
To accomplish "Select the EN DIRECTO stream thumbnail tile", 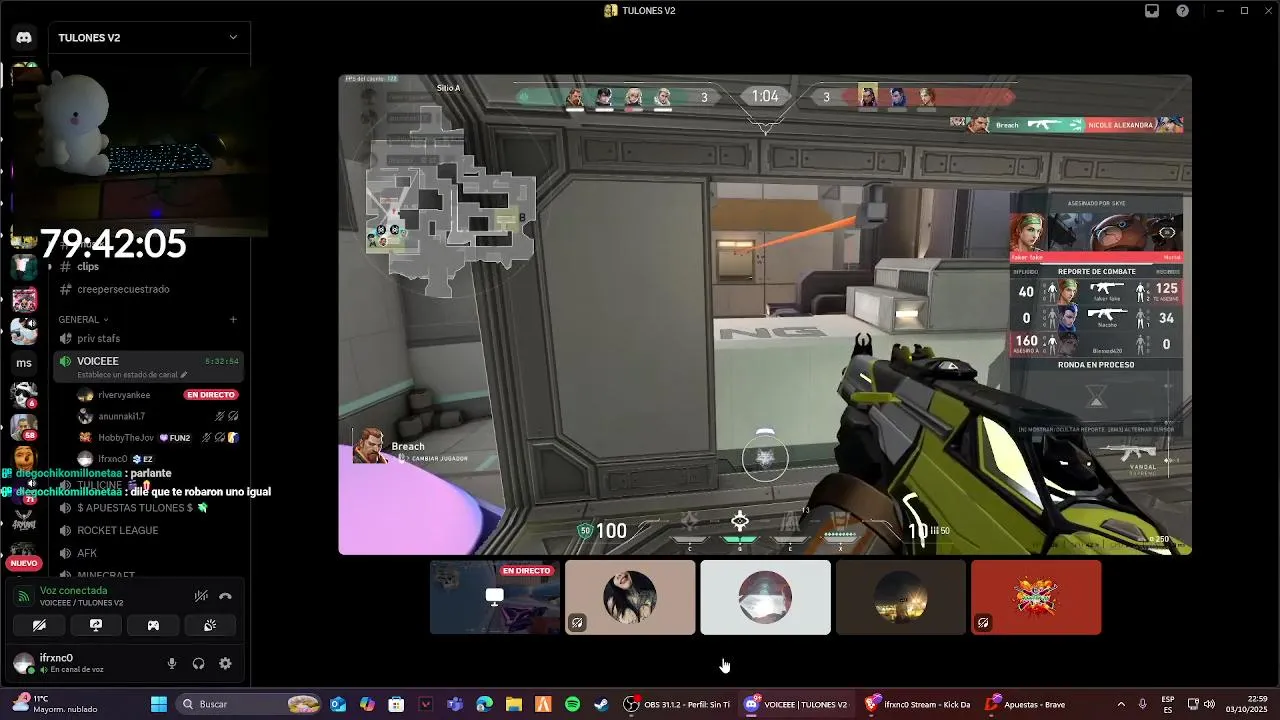I will tap(495, 597).
